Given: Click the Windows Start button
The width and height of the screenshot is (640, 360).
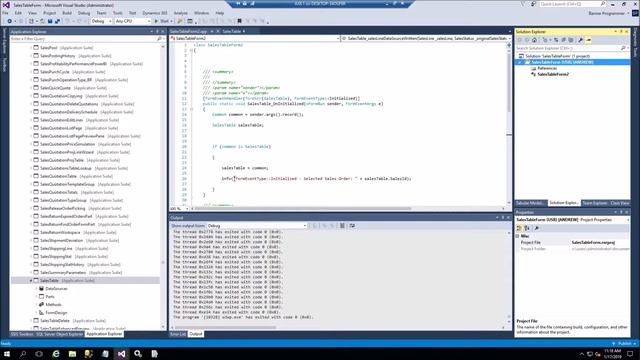Looking at the screenshot, I should click(7, 354).
